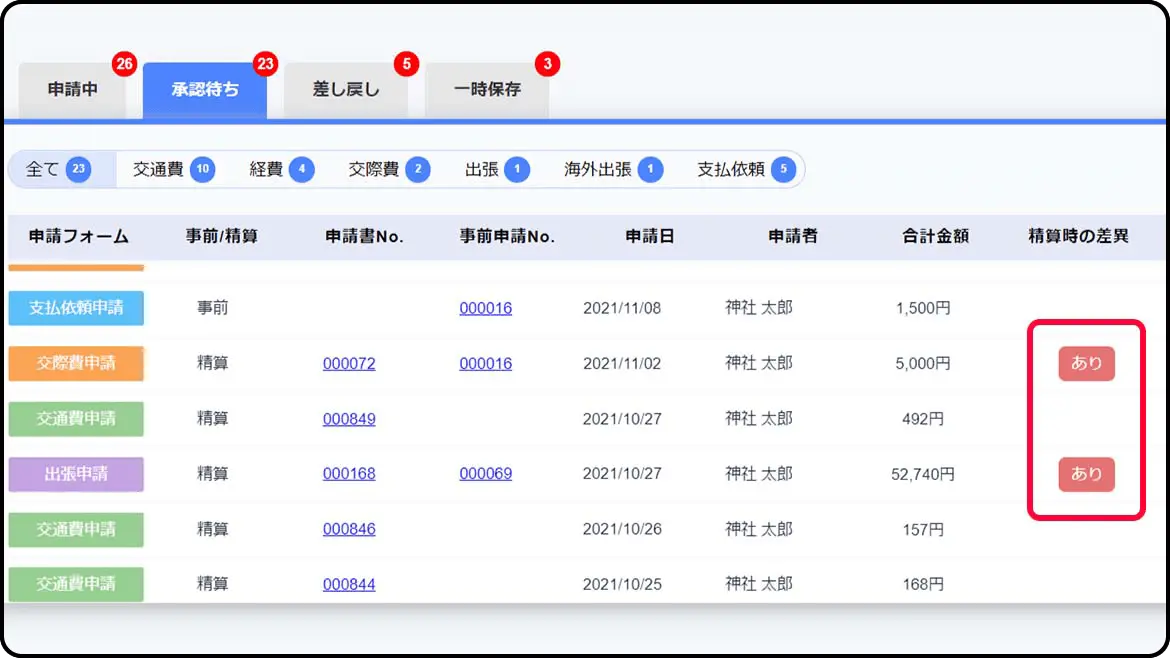Click the 支払依頼申請 form label
Viewport: 1170px width, 658px height.
76,308
